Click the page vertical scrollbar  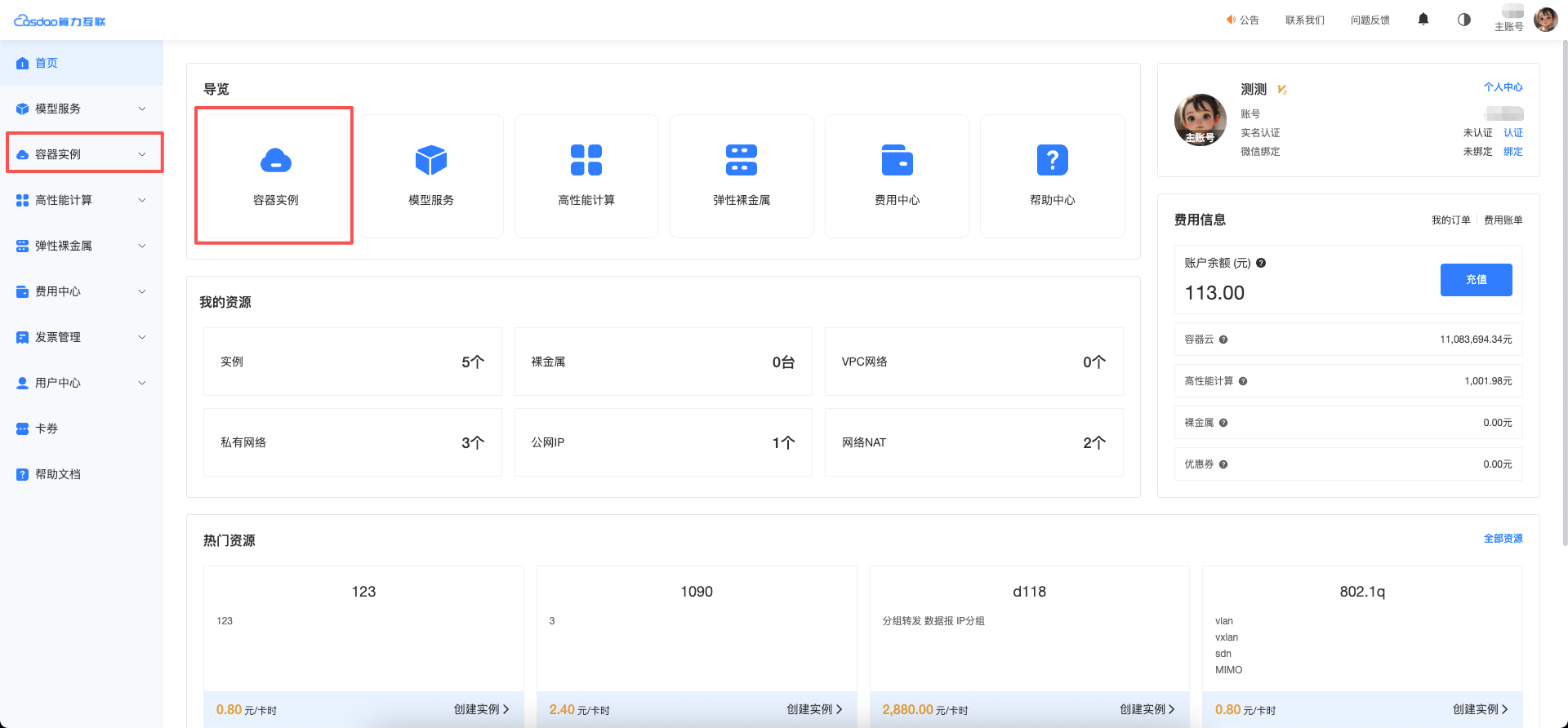point(1565,294)
